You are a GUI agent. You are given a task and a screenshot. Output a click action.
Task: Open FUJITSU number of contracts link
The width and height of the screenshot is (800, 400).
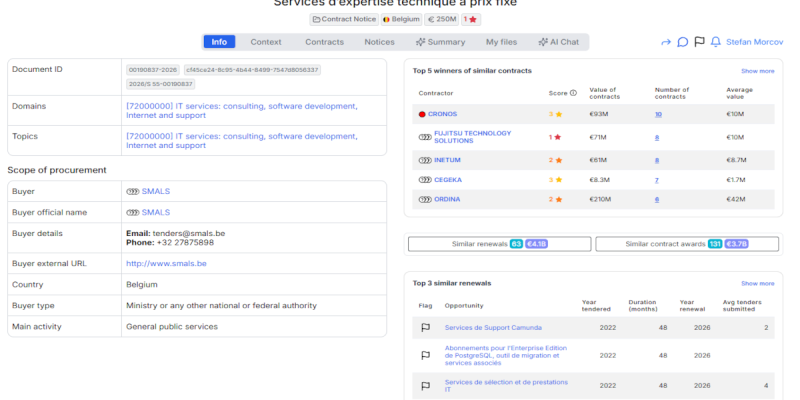point(657,137)
